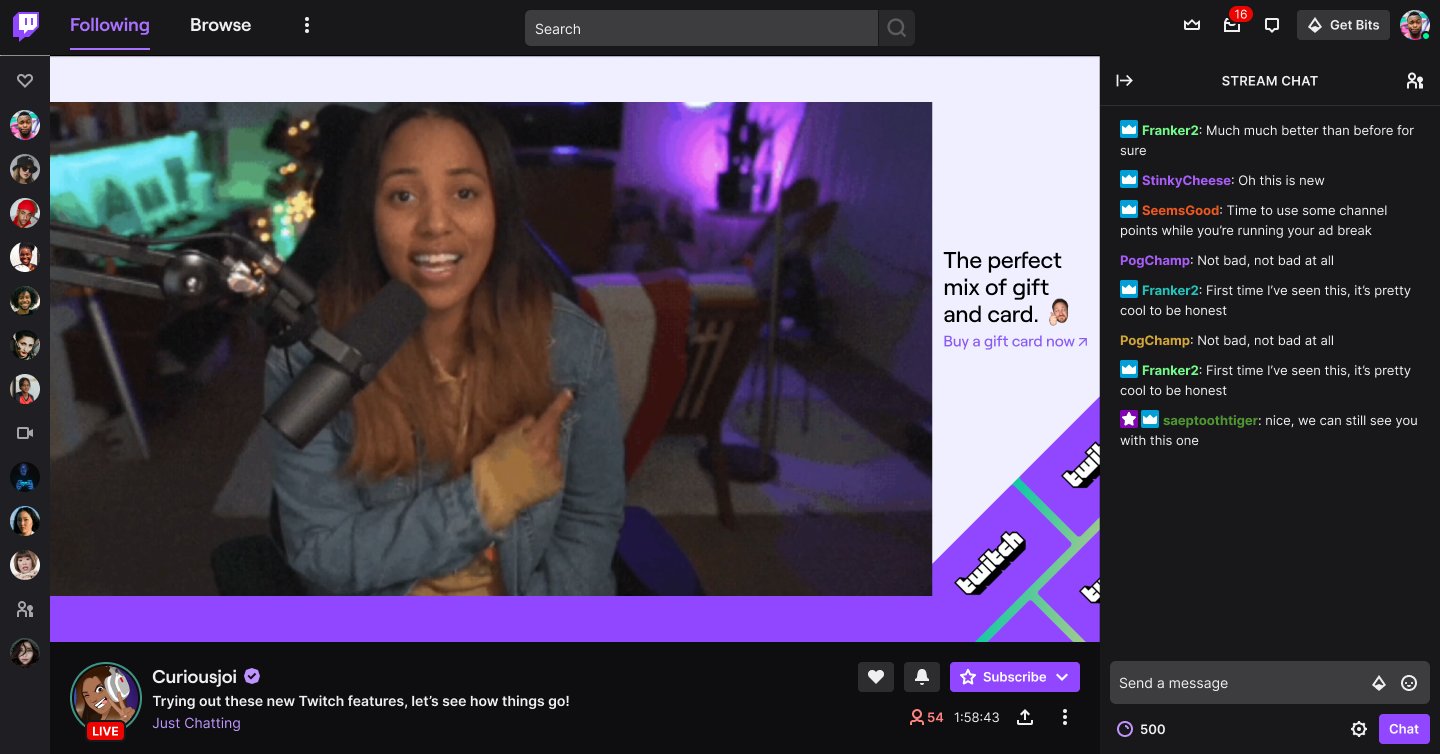1440x754 pixels.
Task: Click the Subscribe button
Action: click(1015, 677)
